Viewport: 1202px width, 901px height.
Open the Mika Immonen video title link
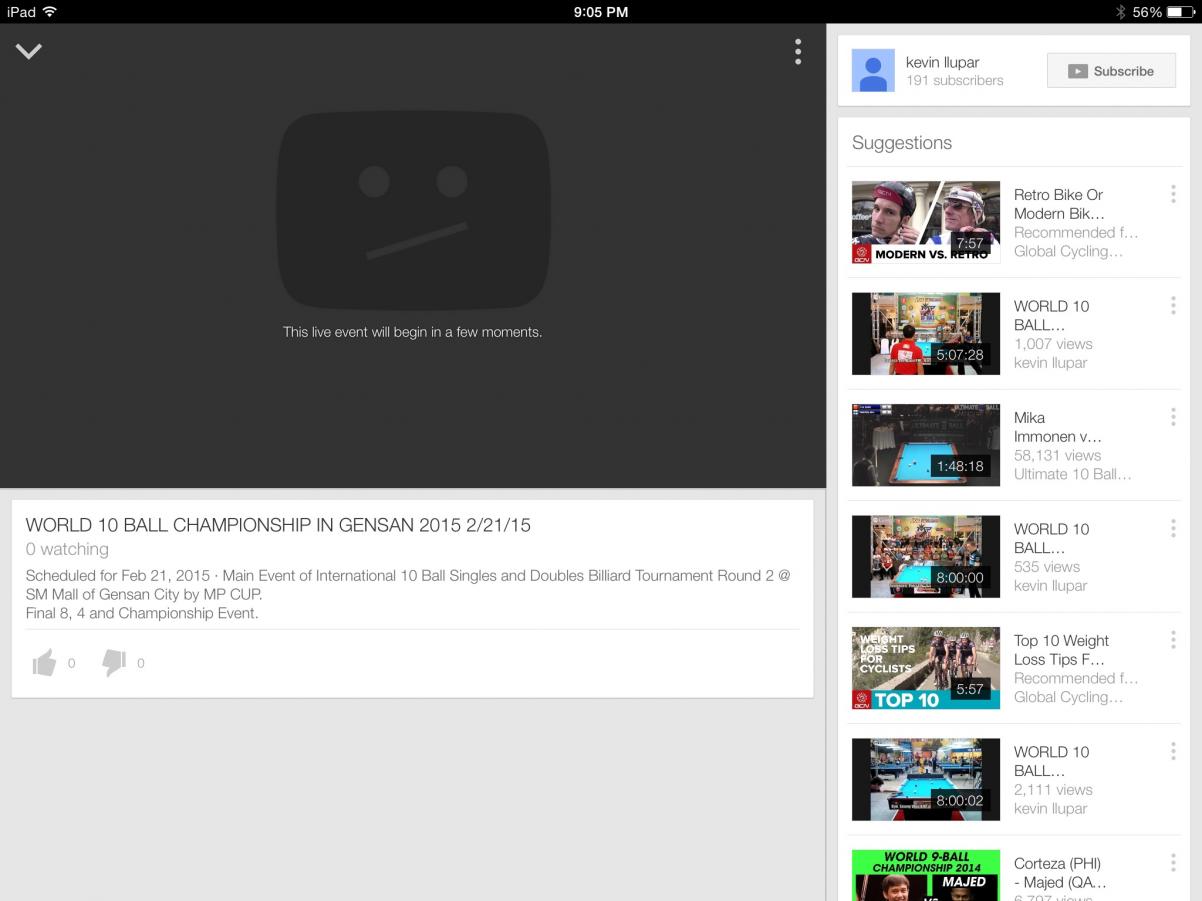(1057, 427)
